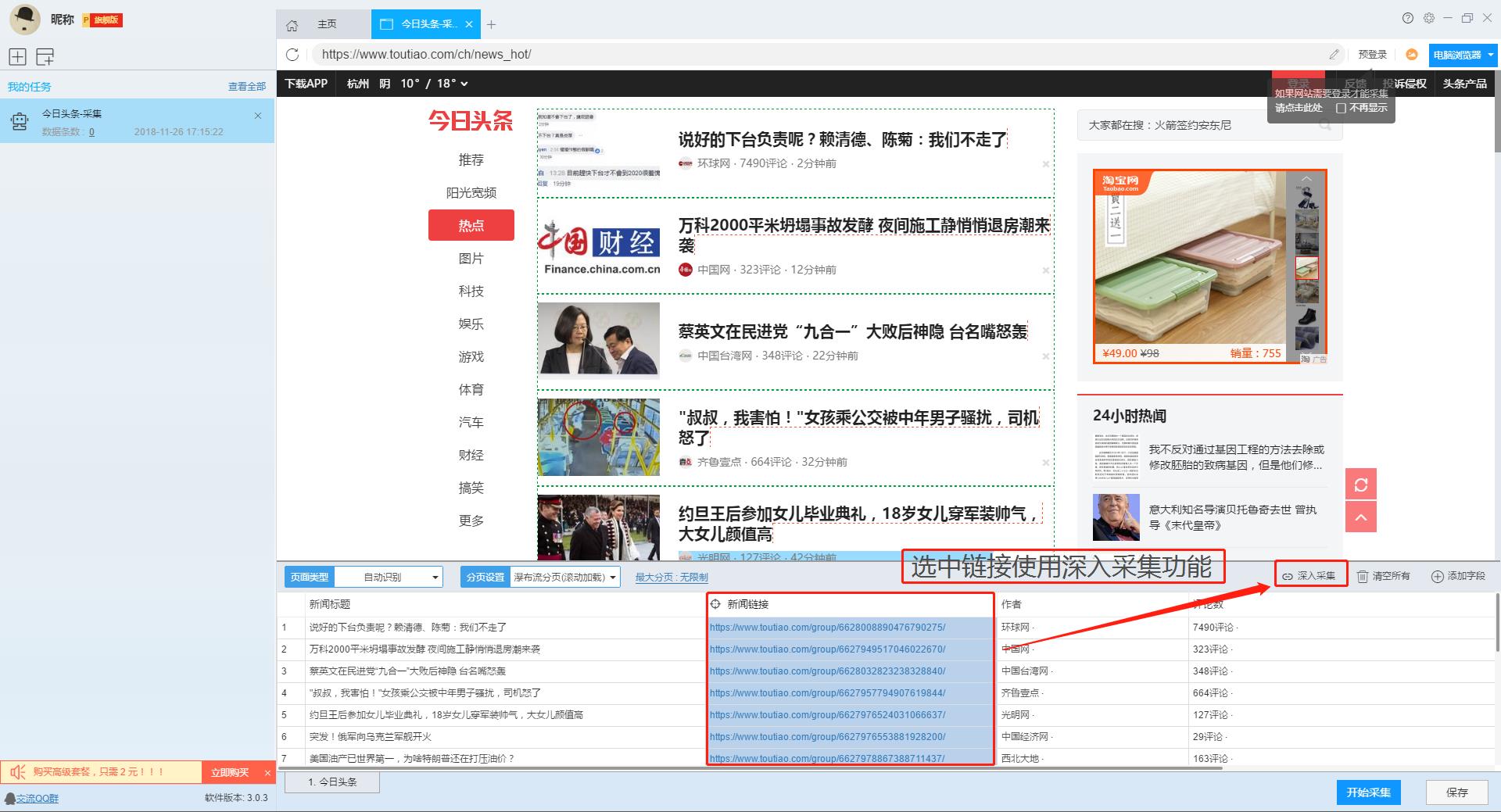Screen dimensions: 1501x812
Task: Dismiss the 蔡英文 news item with x
Action: click(1045, 356)
